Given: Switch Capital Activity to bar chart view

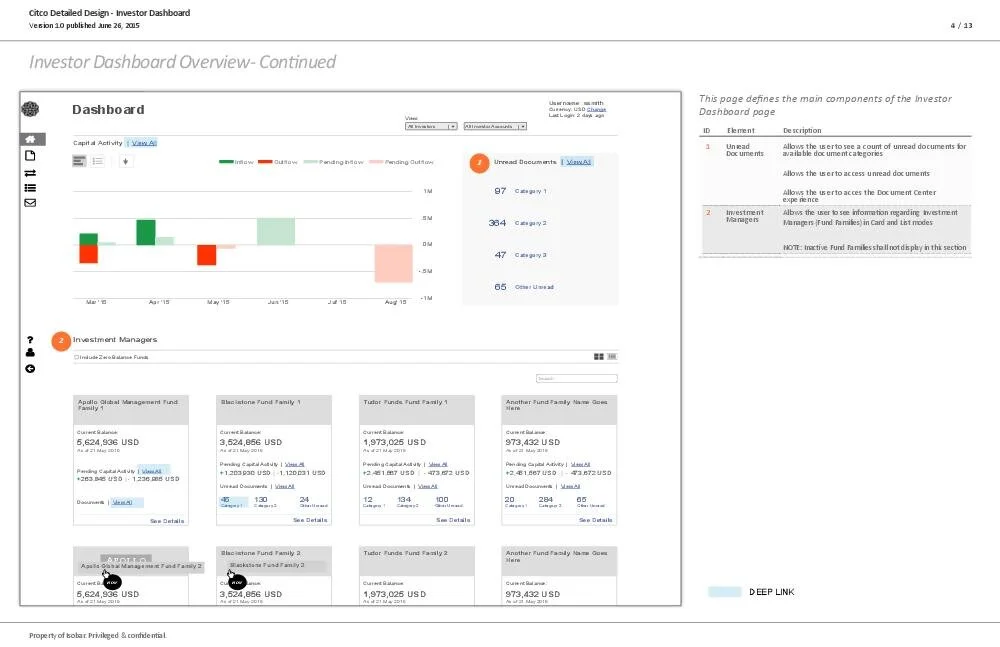Looking at the screenshot, I should [79, 161].
